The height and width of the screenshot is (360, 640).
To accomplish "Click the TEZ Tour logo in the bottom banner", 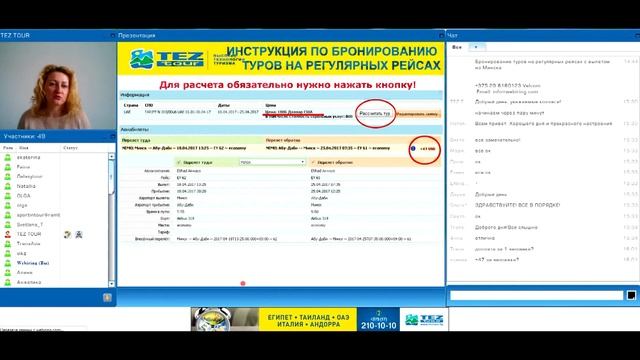I will (424, 320).
